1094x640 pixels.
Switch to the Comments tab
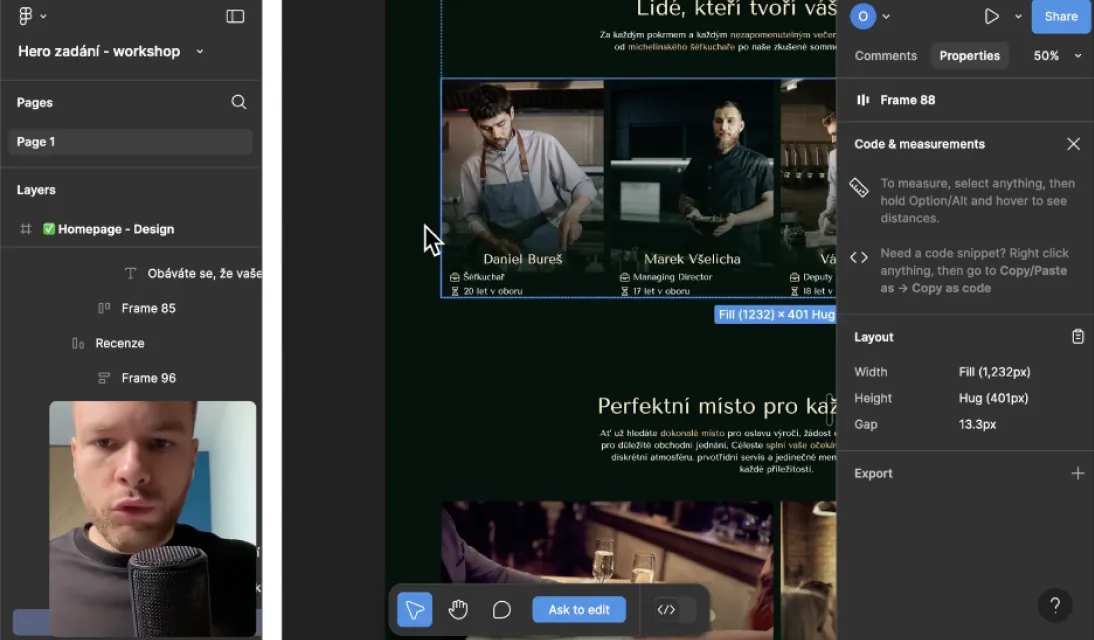pyautogui.click(x=885, y=56)
